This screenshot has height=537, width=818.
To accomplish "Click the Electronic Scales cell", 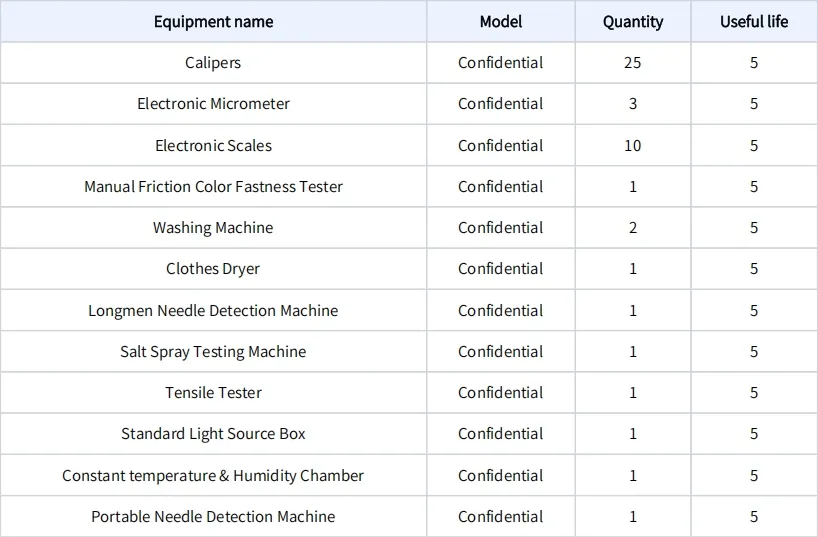I will pyautogui.click(x=213, y=145).
